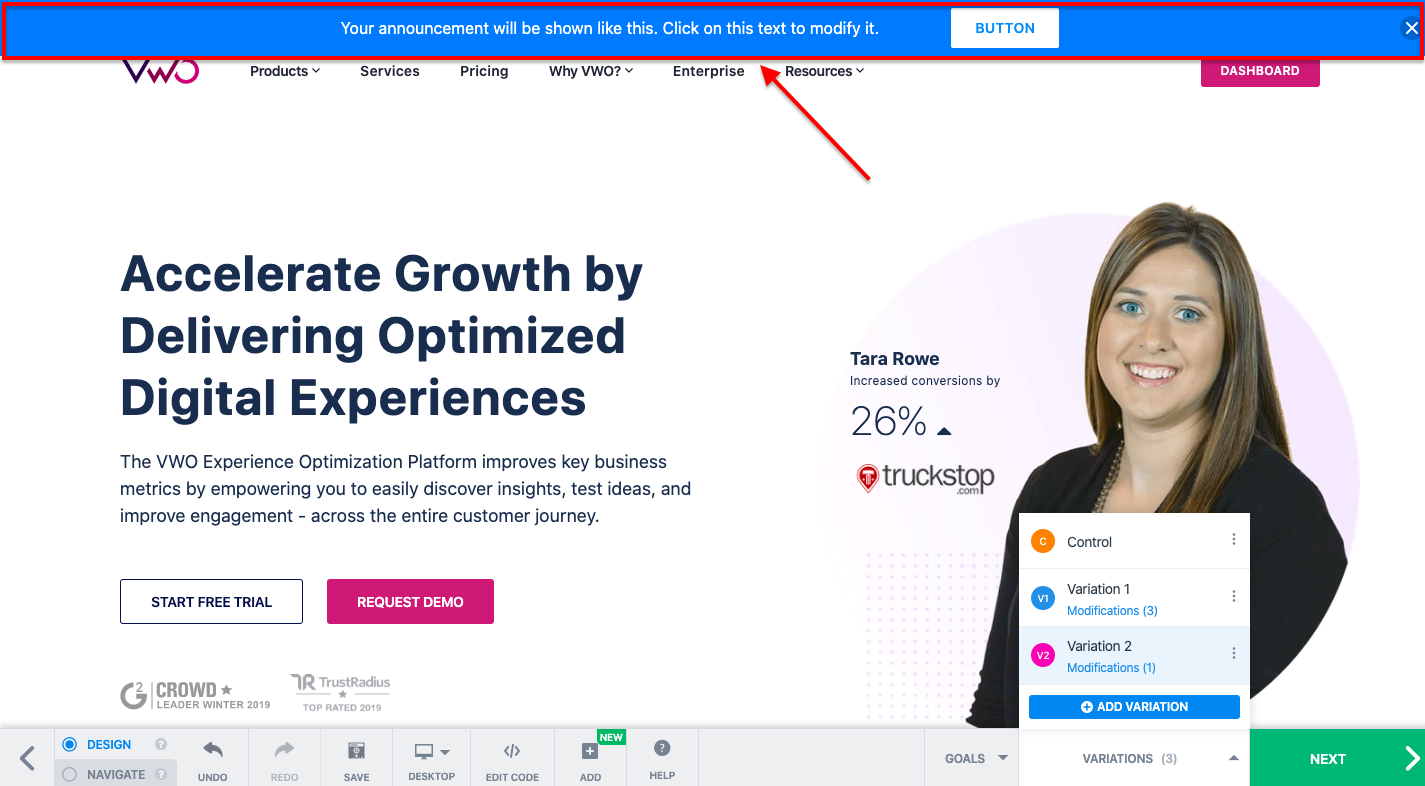Open the Help icon in toolbar
Screen dimensions: 1425x786
point(661,748)
